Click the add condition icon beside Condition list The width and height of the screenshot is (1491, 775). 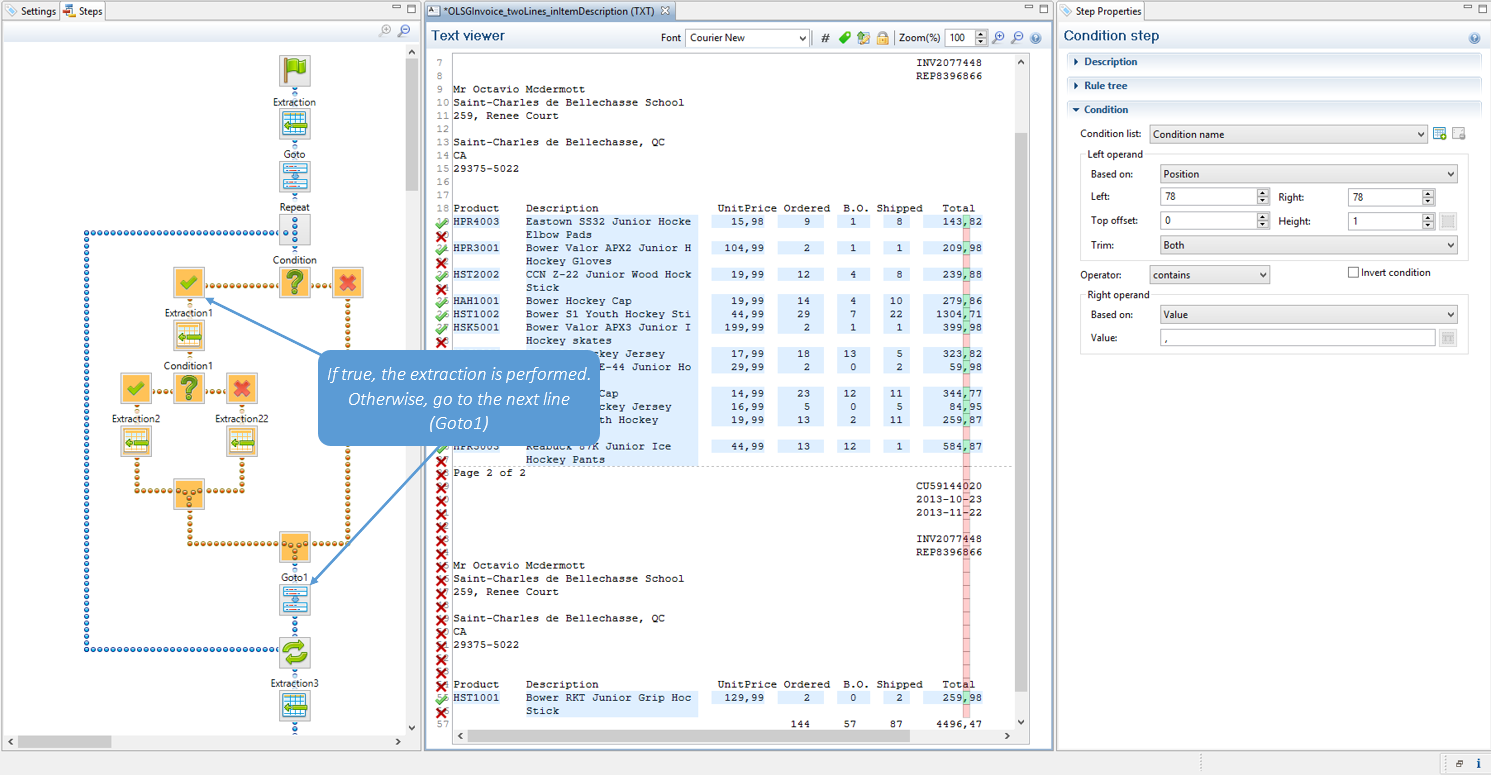[x=1439, y=134]
